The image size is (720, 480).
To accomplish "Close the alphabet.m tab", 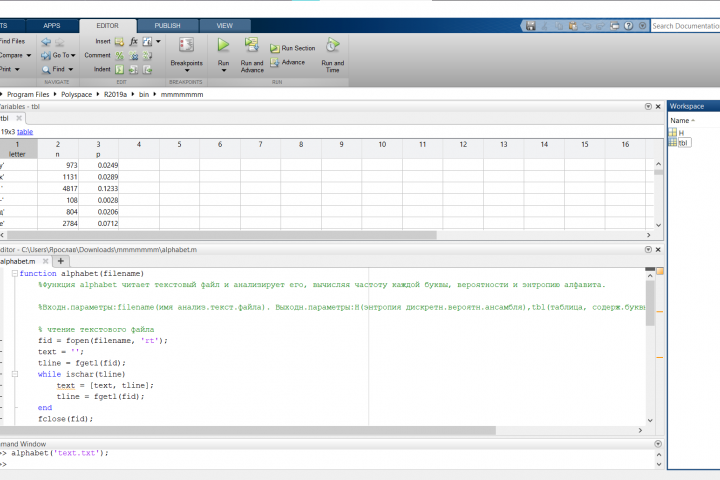I will (x=45, y=261).
